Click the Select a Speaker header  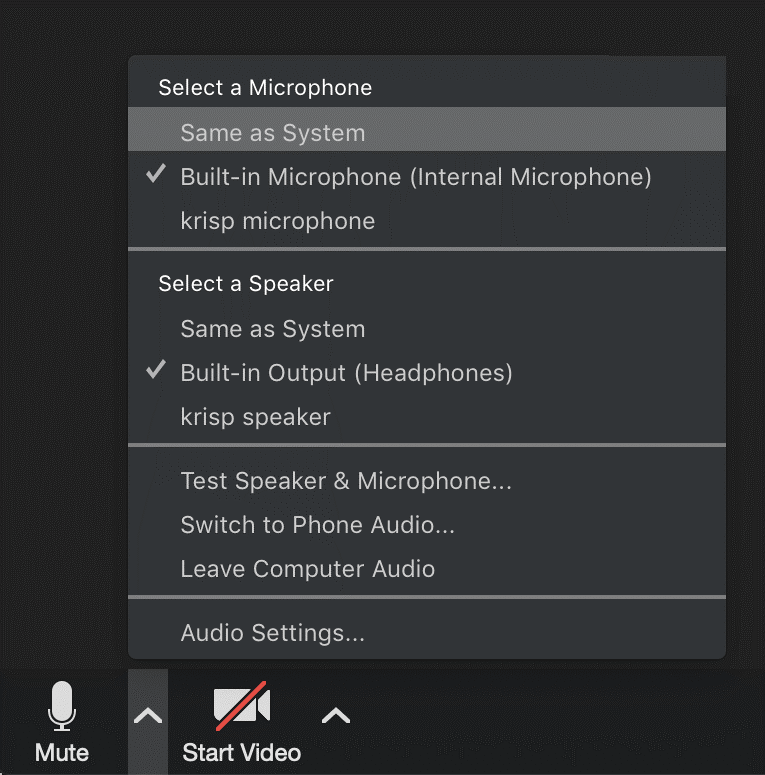coord(246,284)
